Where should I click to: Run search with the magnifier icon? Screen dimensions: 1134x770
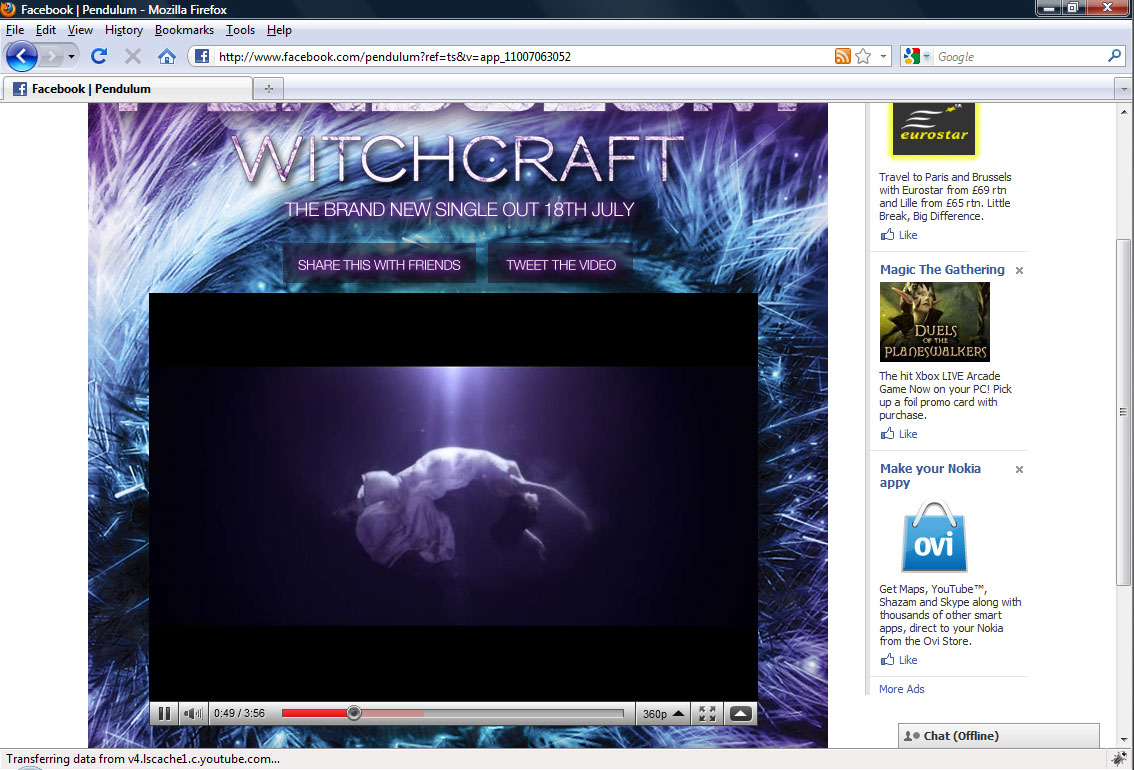pyautogui.click(x=1114, y=56)
